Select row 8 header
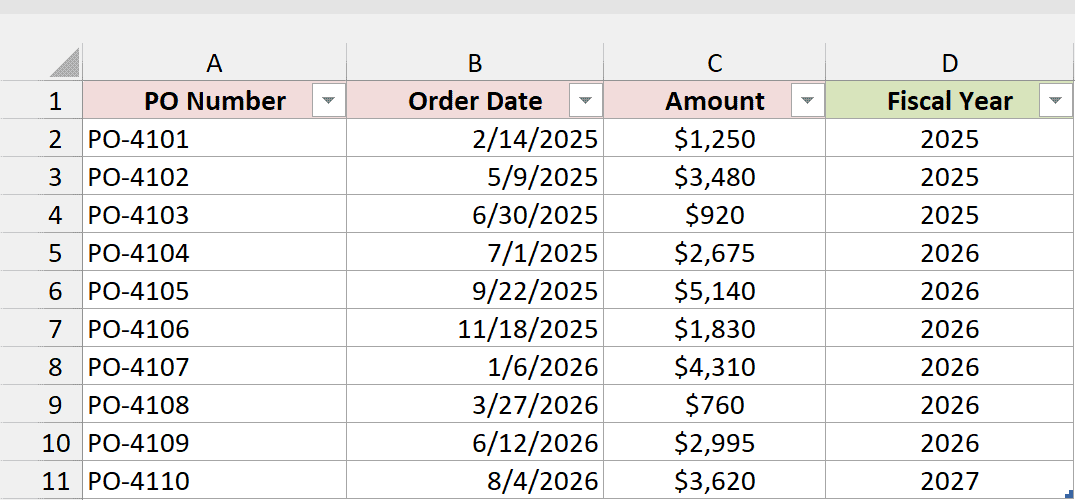Image resolution: width=1075 pixels, height=500 pixels. click(x=41, y=367)
